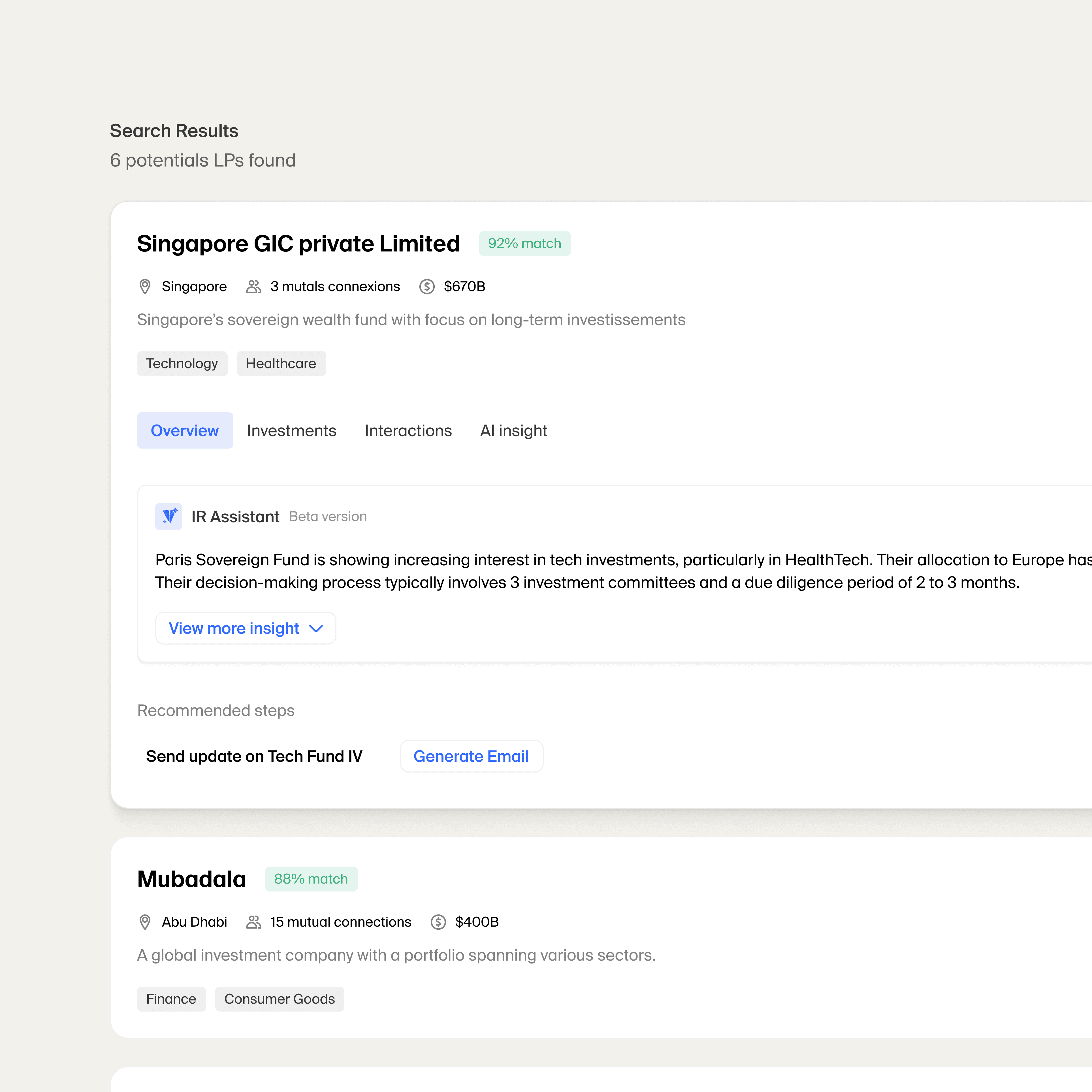Click the people icon beside 15 mutual connections
The height and width of the screenshot is (1092, 1092).
coord(254,922)
